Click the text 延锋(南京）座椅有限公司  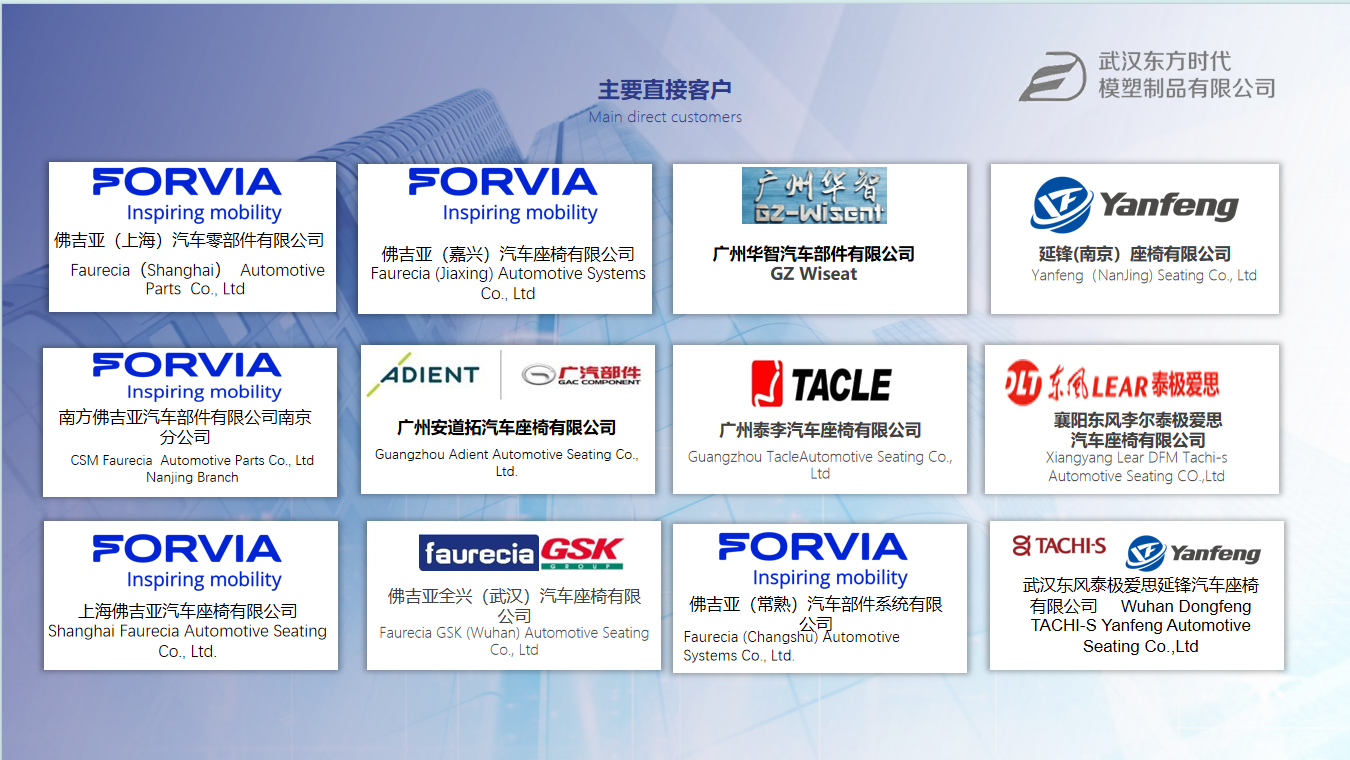1134,254
